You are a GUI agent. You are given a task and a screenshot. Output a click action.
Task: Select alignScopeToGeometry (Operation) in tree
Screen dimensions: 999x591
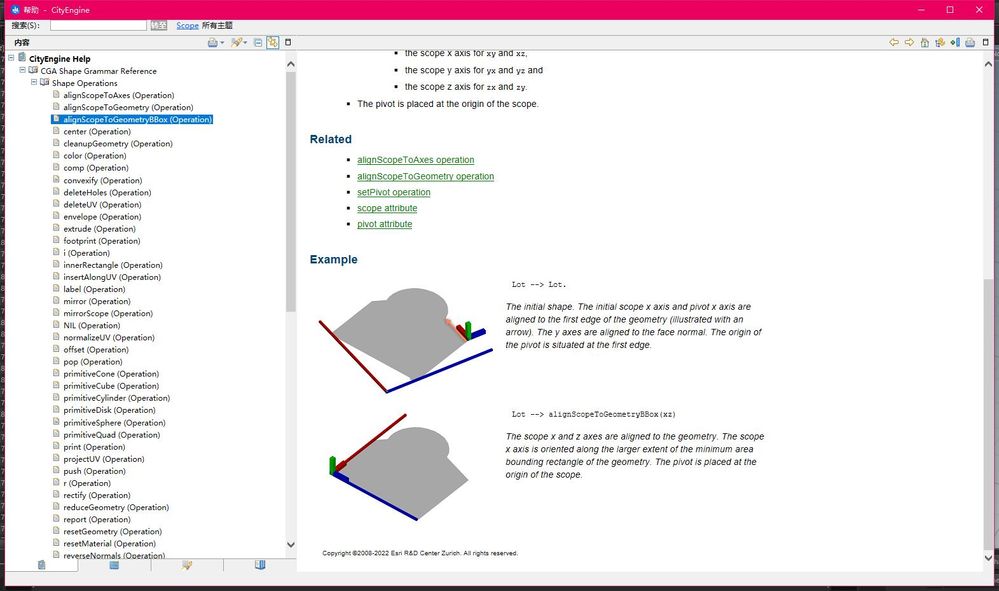(x=128, y=108)
